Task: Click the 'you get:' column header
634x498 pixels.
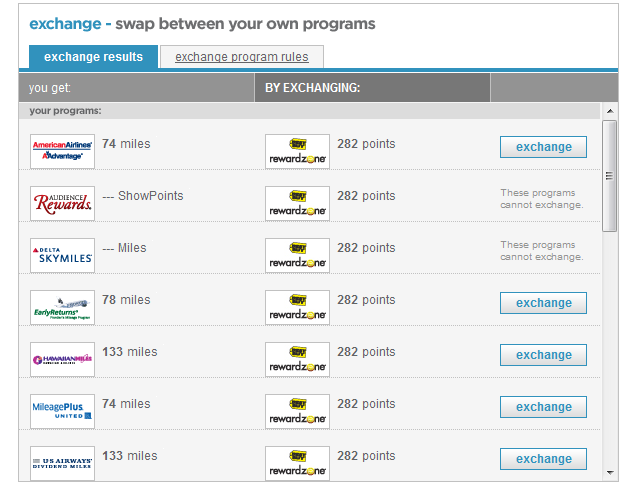Action: (137, 88)
